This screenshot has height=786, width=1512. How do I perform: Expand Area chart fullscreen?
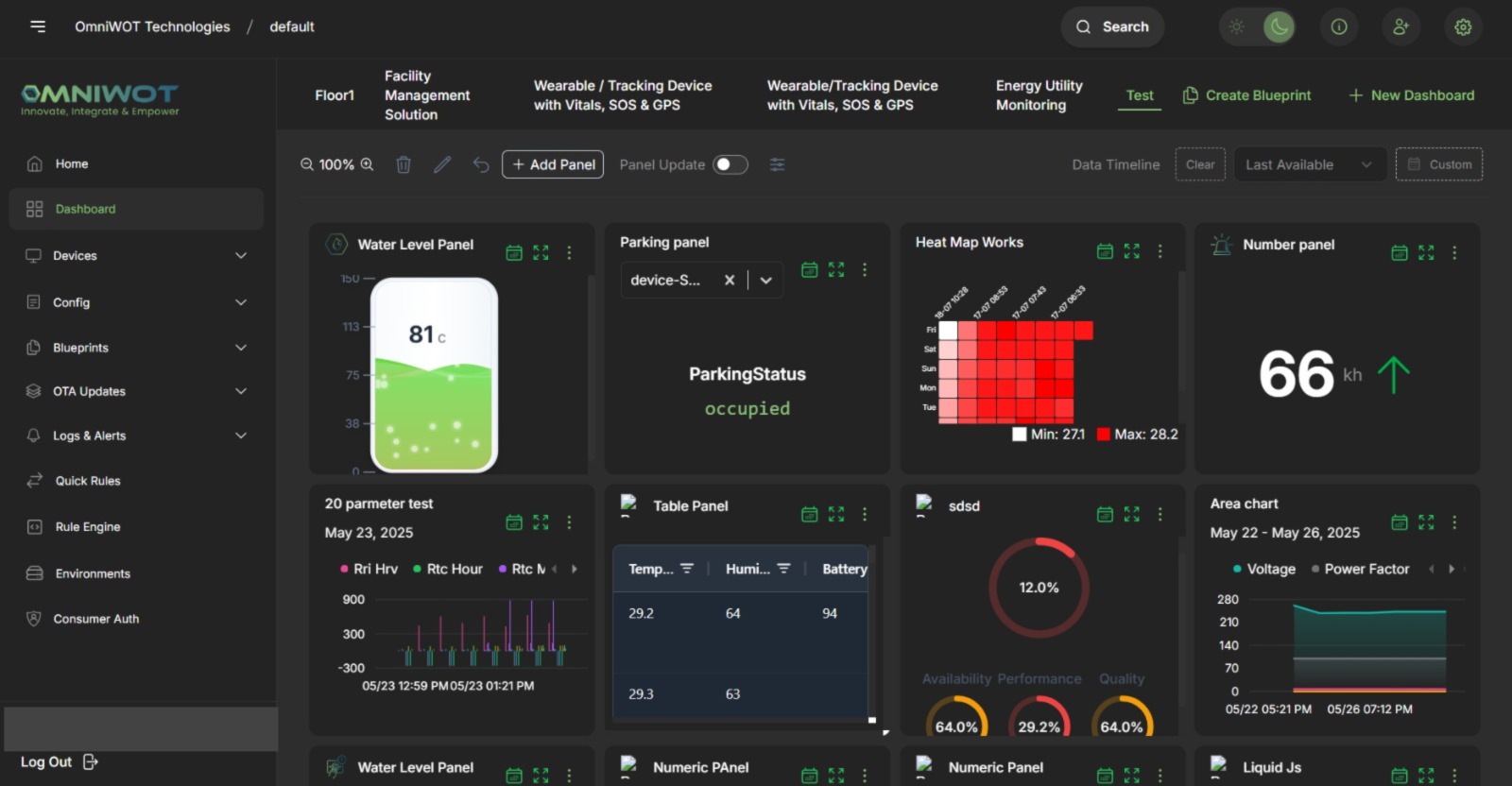(x=1426, y=521)
